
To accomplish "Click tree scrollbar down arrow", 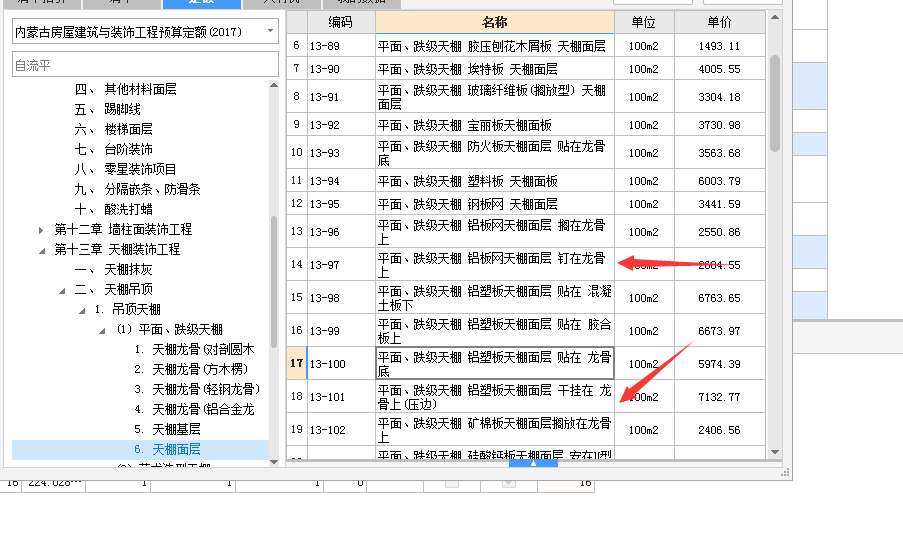I will pyautogui.click(x=274, y=462).
